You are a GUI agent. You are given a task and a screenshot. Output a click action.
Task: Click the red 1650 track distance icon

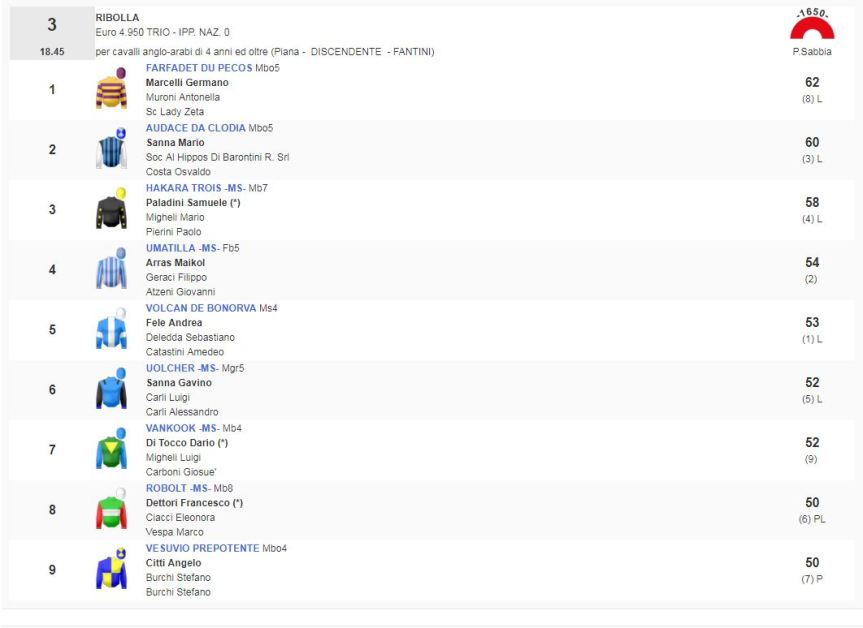811,26
